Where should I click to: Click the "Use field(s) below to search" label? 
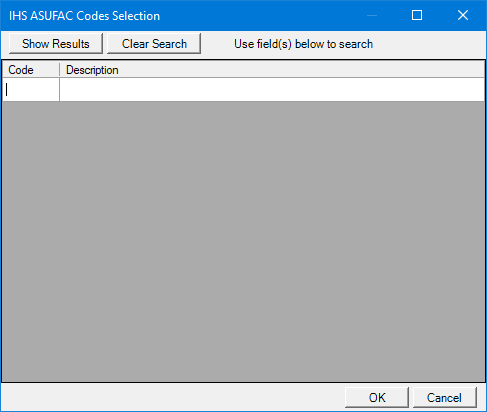[x=303, y=44]
